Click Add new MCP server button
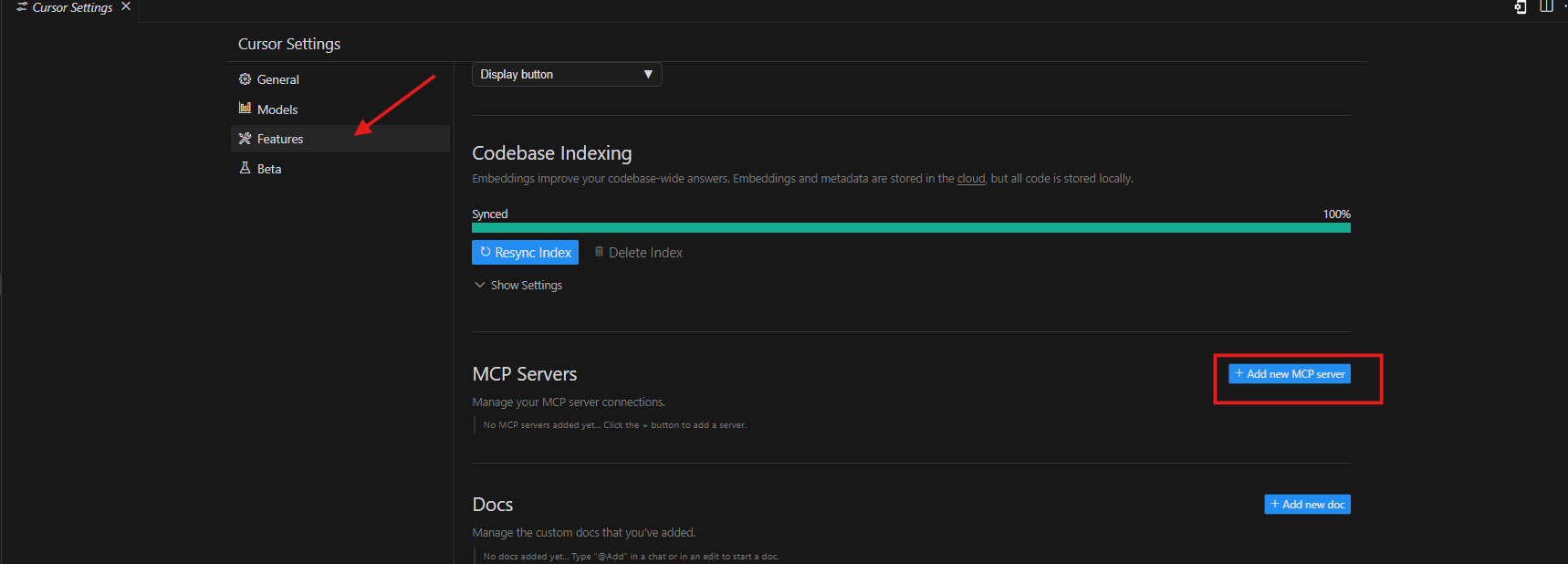Screen dimensions: 1568x564 (x=1290, y=374)
